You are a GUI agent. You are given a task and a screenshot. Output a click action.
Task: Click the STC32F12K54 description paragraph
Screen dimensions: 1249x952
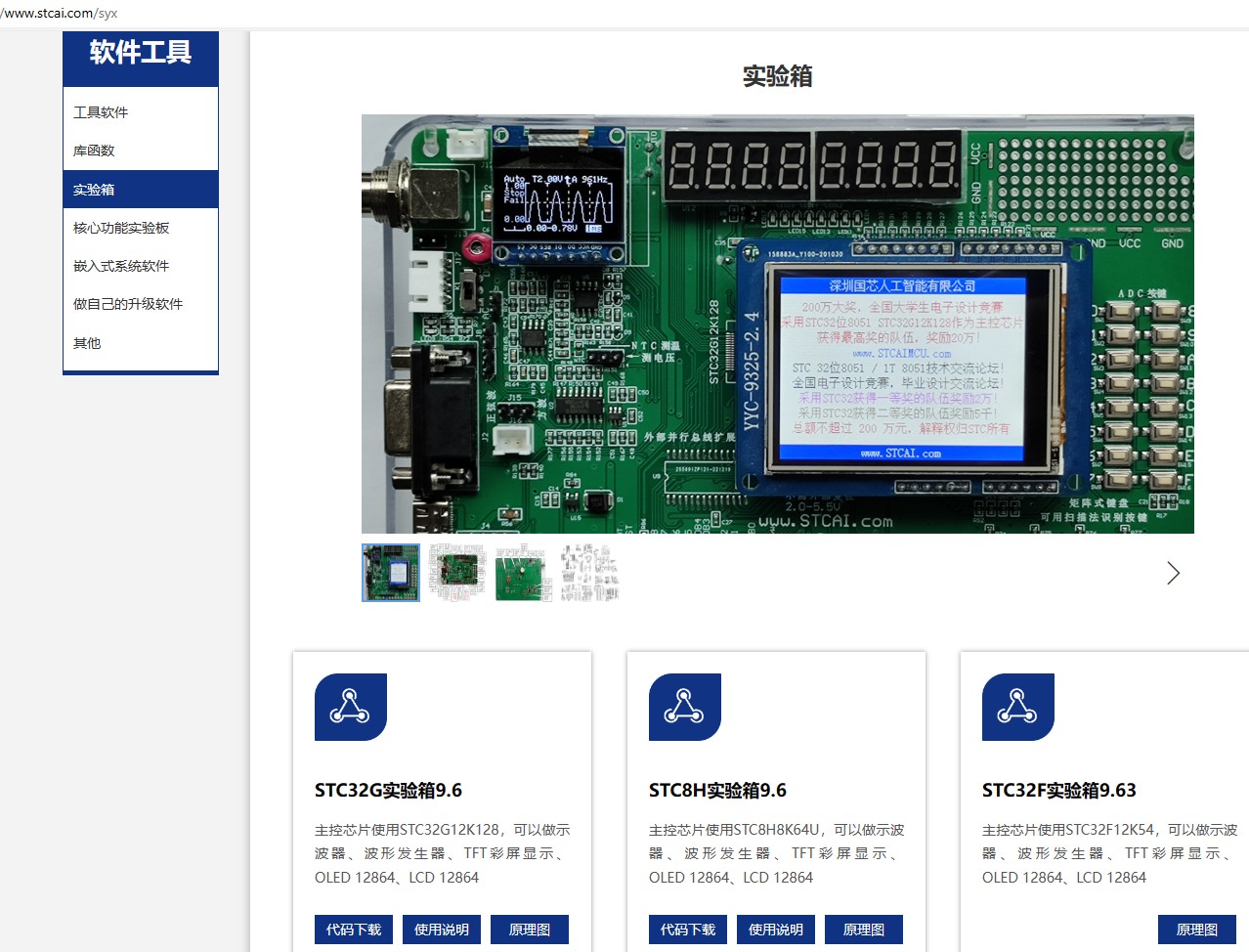[1109, 853]
